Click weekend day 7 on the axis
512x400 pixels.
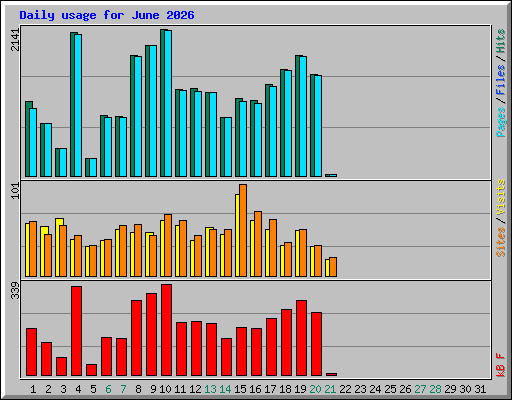click(x=123, y=389)
